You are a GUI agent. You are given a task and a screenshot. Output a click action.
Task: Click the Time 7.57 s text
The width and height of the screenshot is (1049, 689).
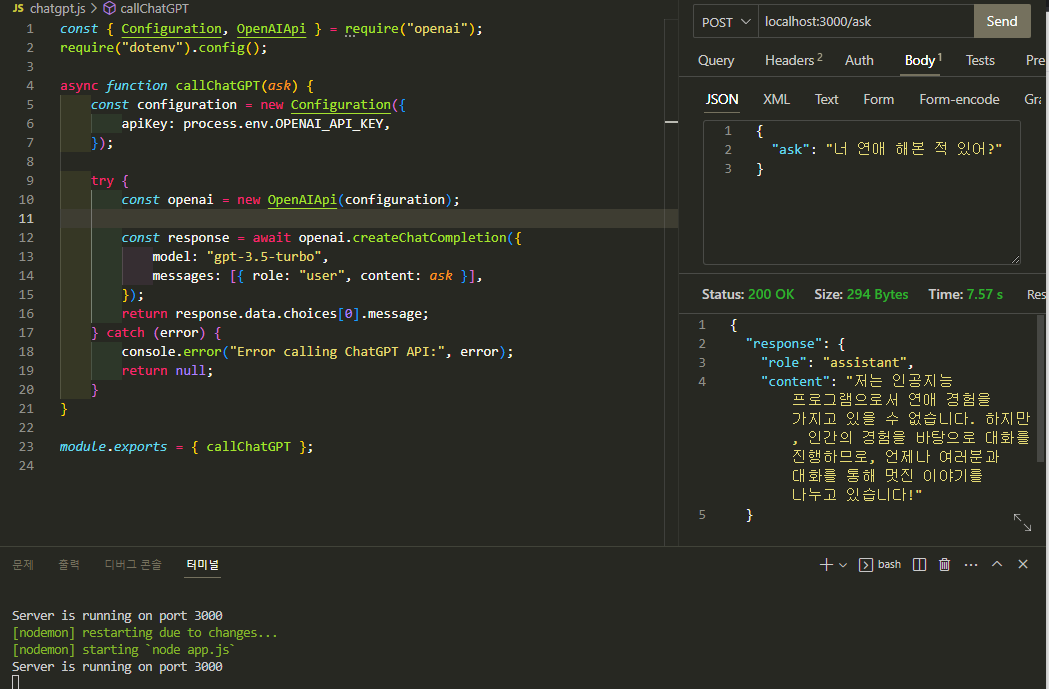(965, 294)
